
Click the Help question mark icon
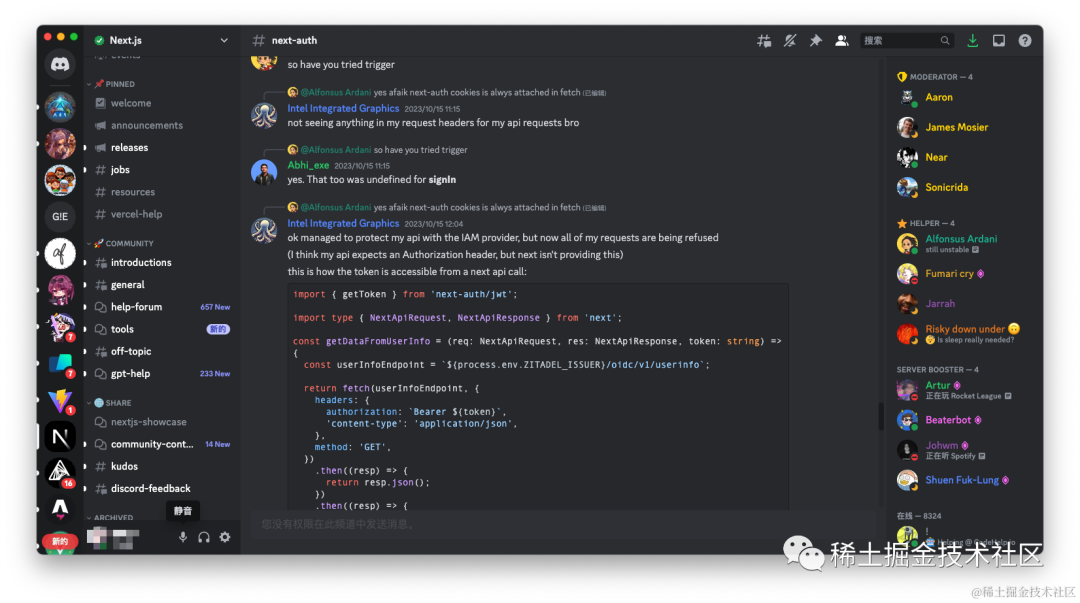coord(1025,41)
